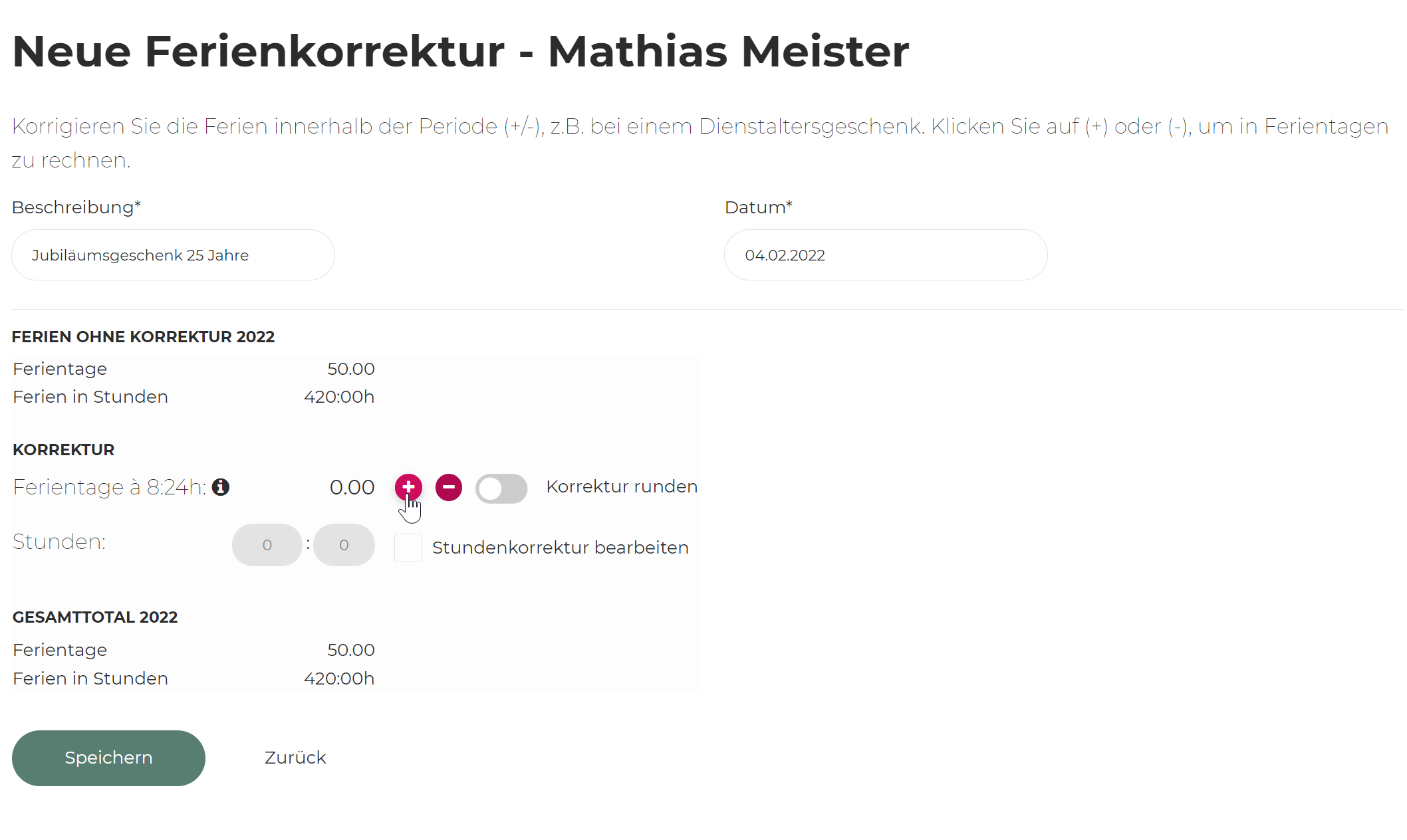Screen dimensions: 1407x840
Task: Click the plus icon to add Ferientage
Action: [408, 487]
